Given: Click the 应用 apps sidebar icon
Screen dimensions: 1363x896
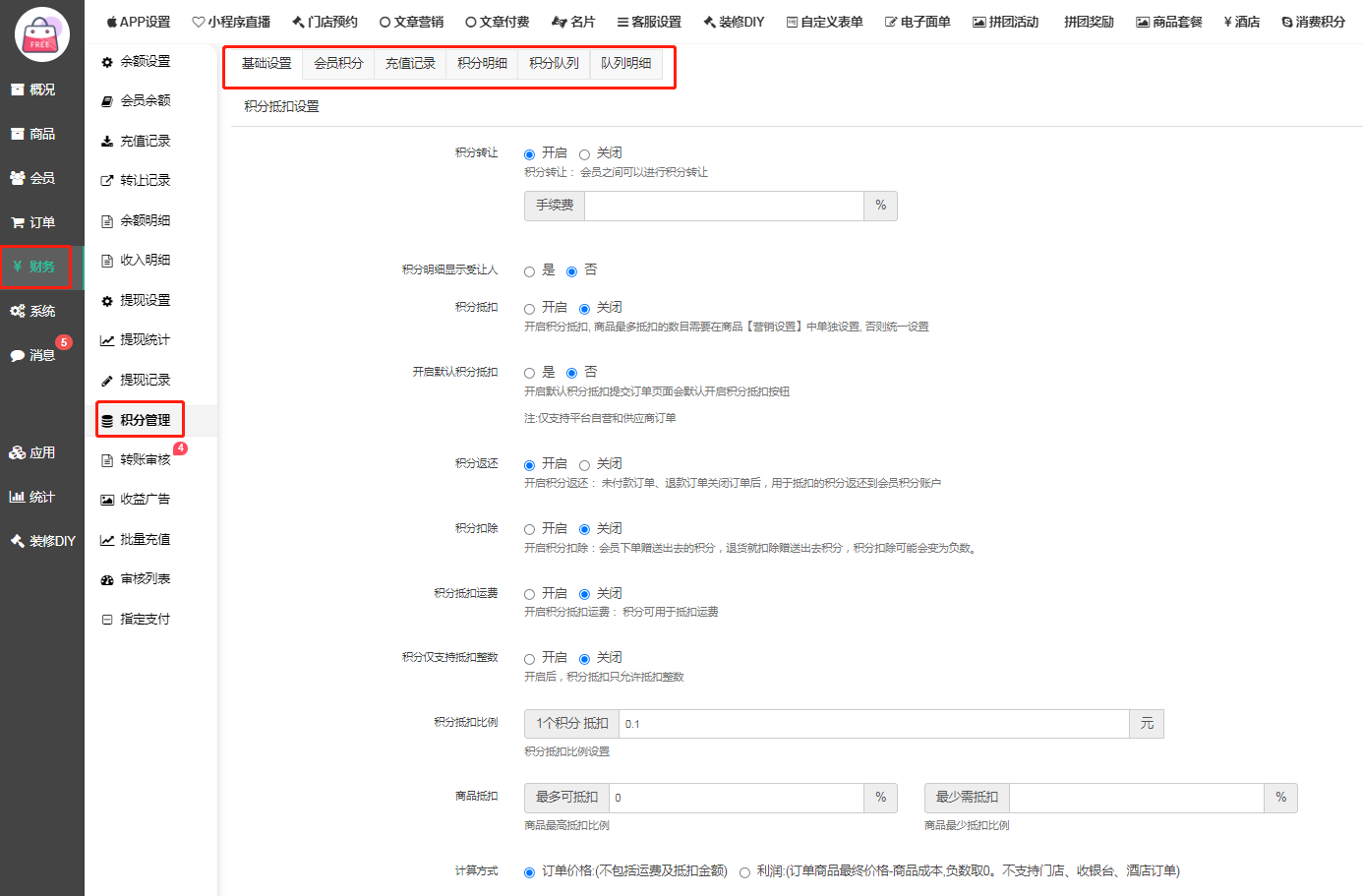Looking at the screenshot, I should [18, 453].
